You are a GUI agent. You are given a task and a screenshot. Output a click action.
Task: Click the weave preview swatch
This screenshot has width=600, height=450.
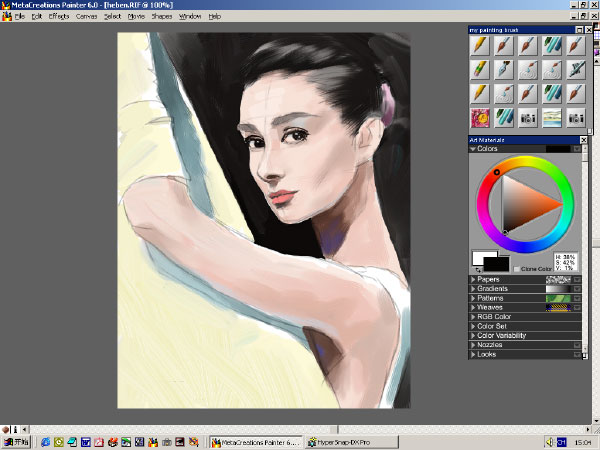click(558, 307)
